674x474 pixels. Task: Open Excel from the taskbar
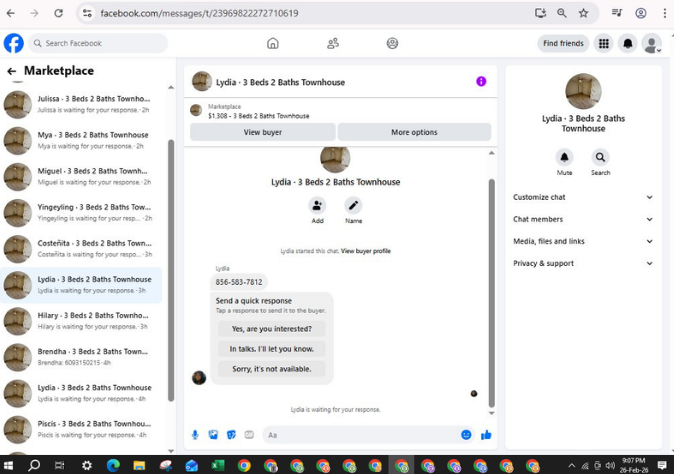(218, 465)
